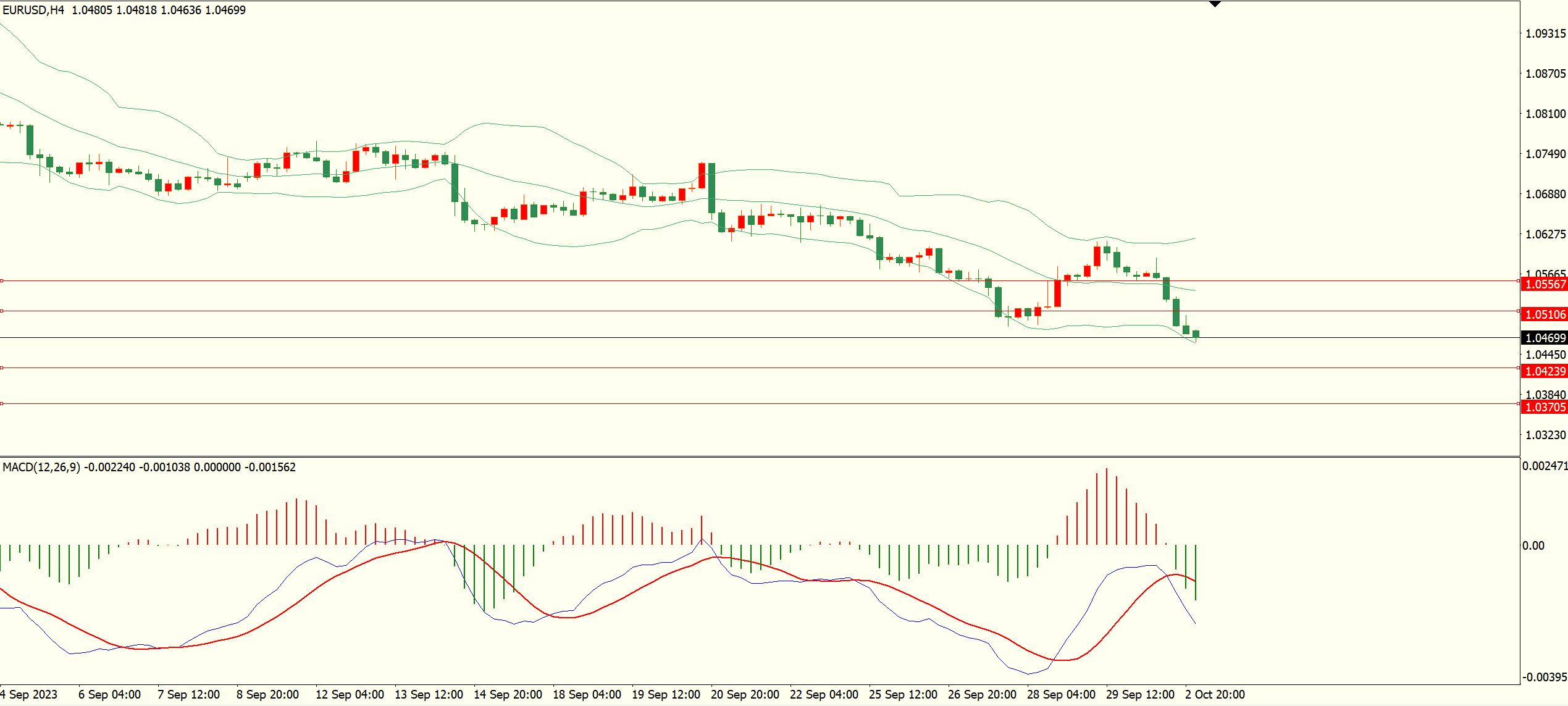Click the 29 Sep 12:00 time label
The width and height of the screenshot is (1568, 706).
click(x=1140, y=694)
